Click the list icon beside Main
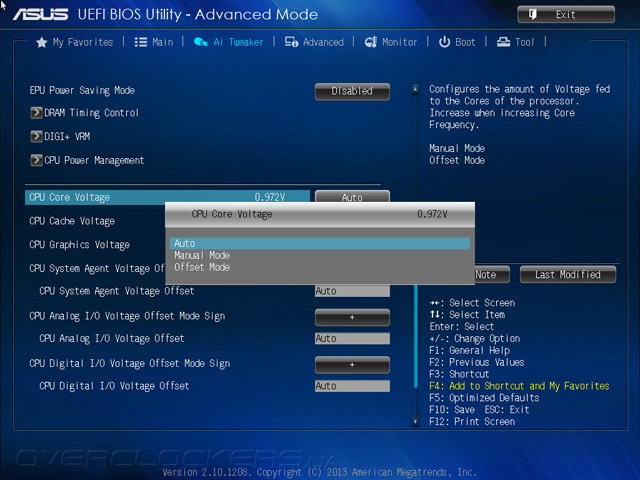 click(x=141, y=42)
